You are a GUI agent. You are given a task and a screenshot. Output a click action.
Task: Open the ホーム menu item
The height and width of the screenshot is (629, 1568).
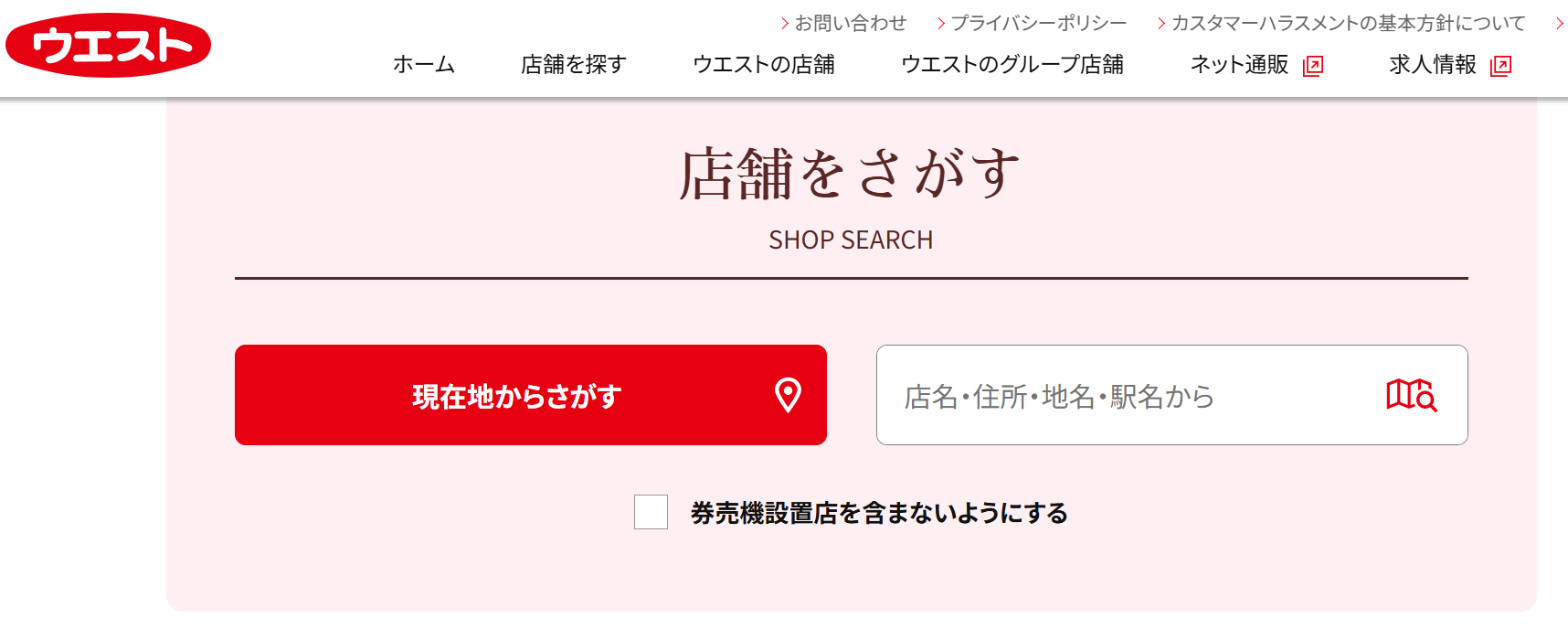pos(424,65)
